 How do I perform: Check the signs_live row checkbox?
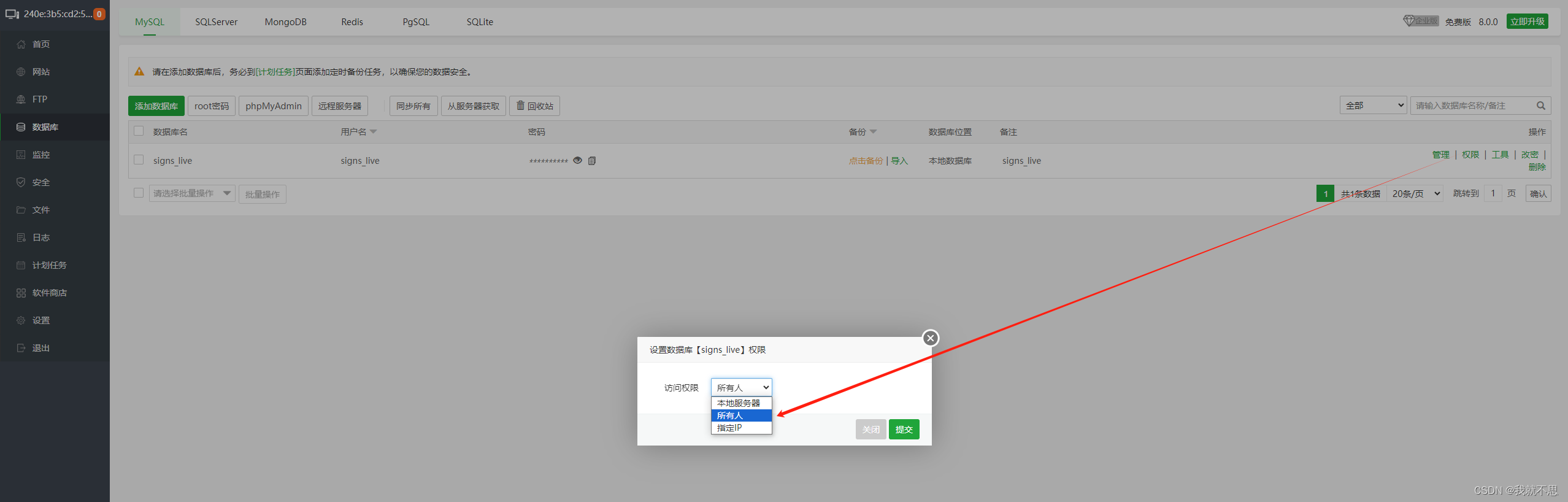pos(139,160)
